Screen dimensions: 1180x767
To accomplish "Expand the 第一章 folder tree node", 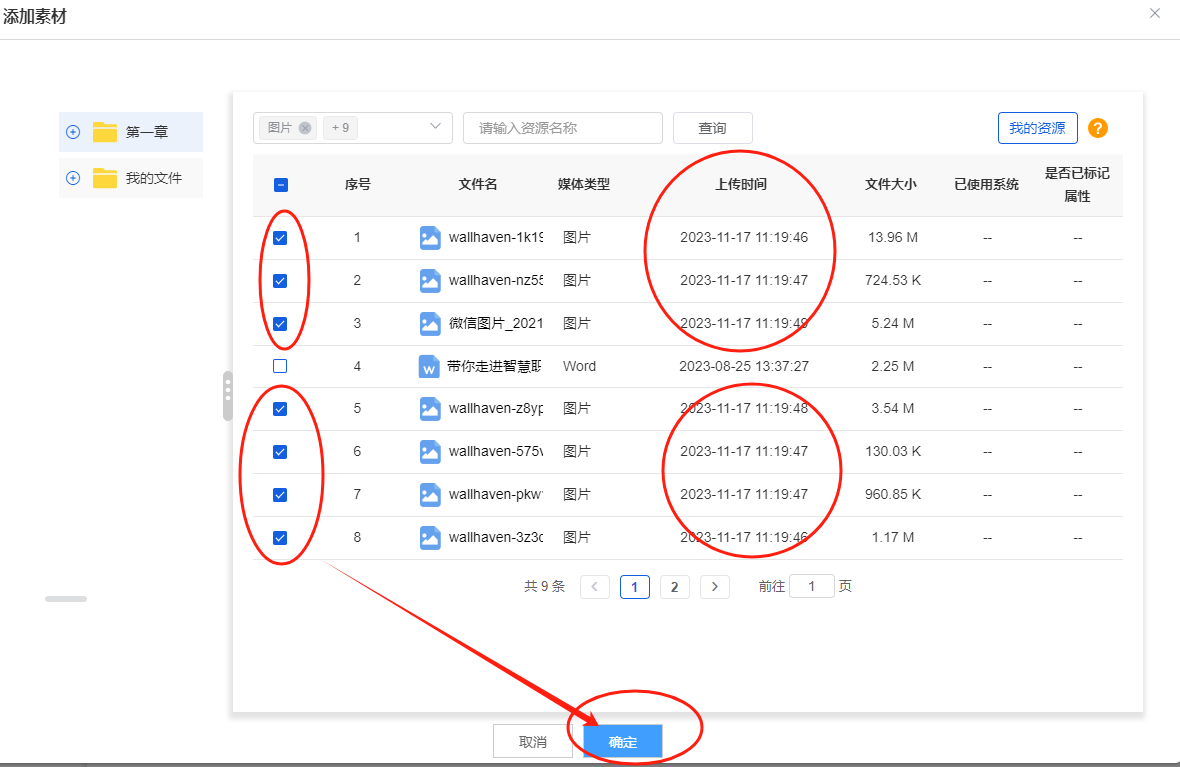I will tap(72, 132).
